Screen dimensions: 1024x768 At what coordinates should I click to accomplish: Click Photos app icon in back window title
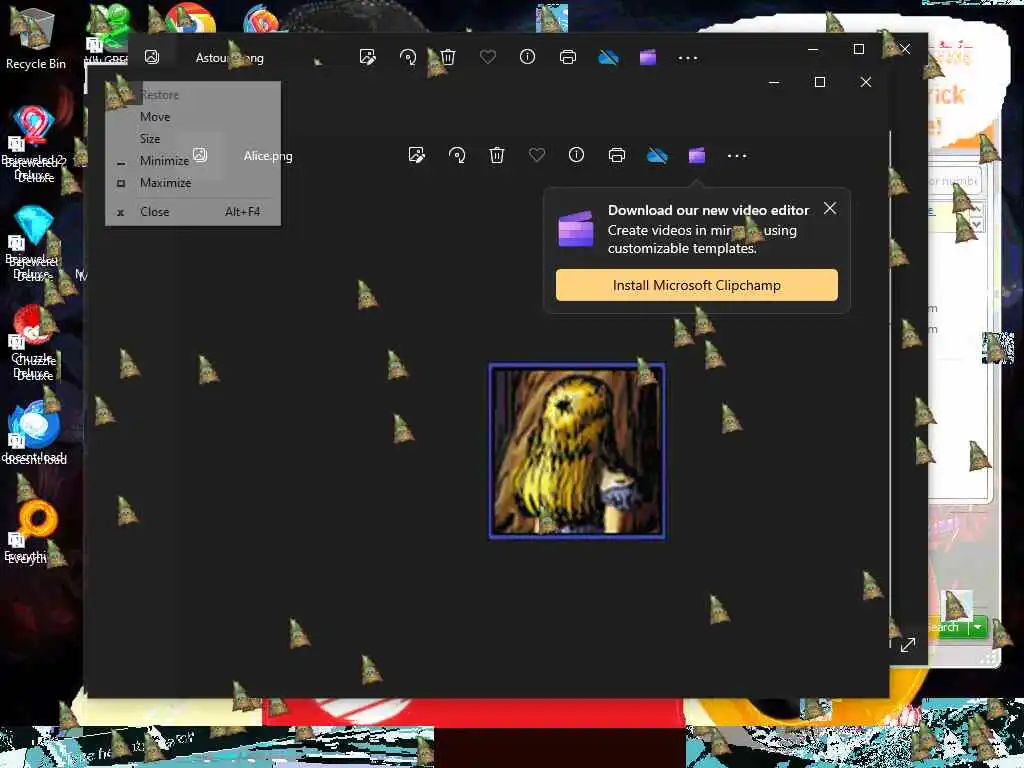(x=152, y=57)
